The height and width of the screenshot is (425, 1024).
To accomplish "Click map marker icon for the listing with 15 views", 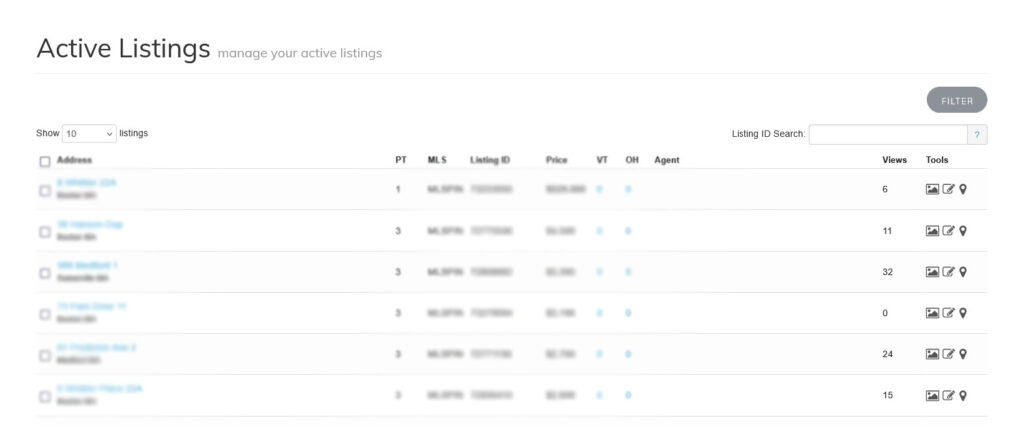I will point(963,396).
